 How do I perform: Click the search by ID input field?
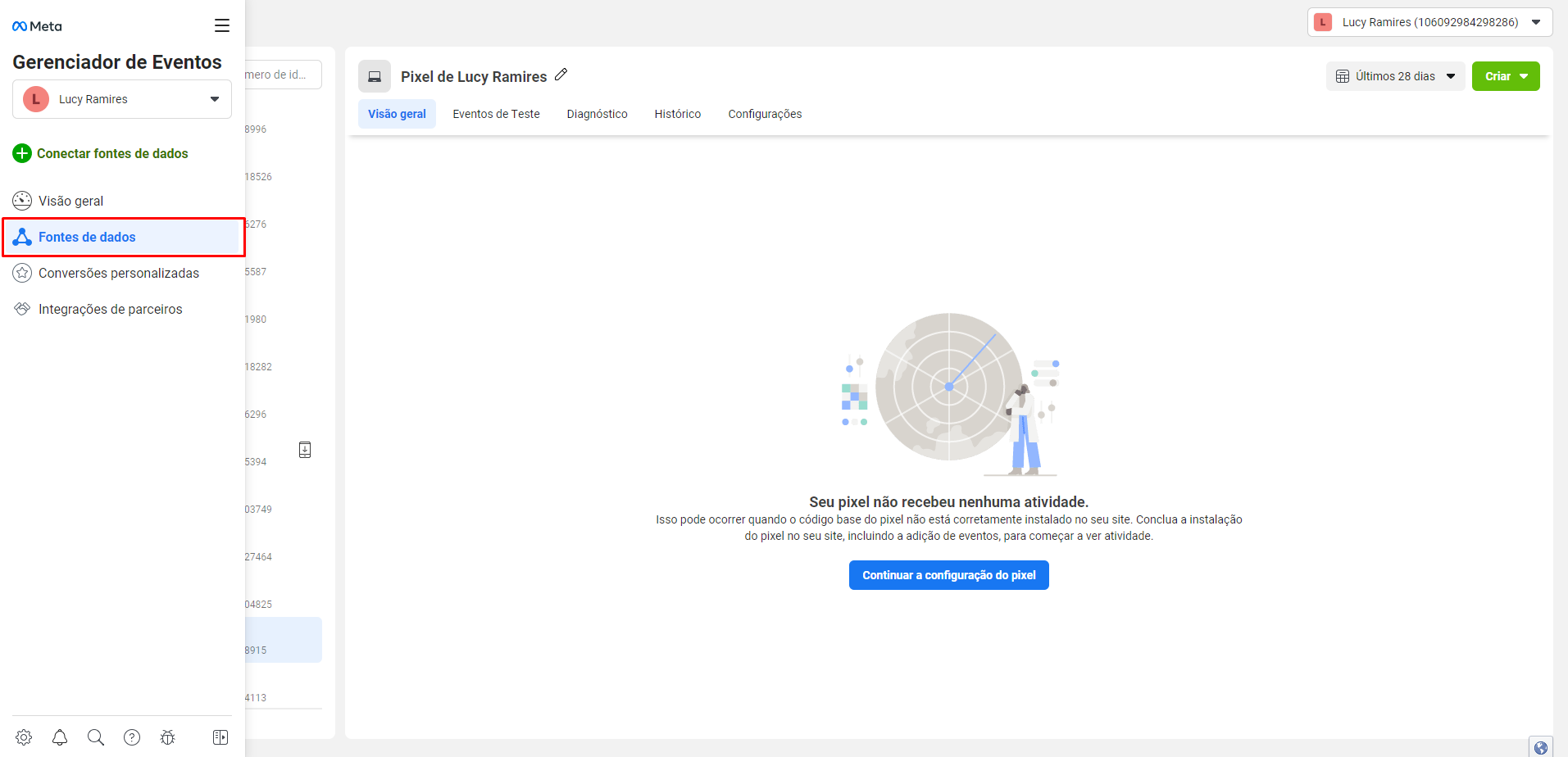283,75
